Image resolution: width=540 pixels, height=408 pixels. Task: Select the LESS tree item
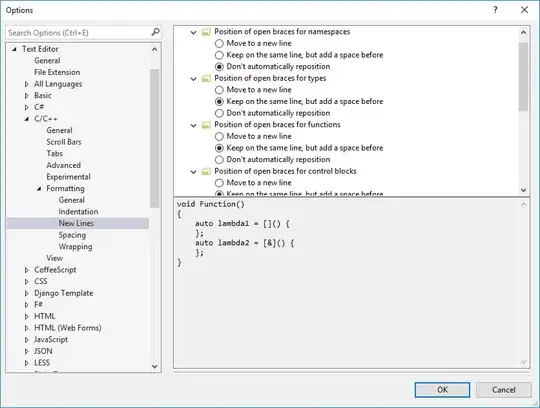42,363
